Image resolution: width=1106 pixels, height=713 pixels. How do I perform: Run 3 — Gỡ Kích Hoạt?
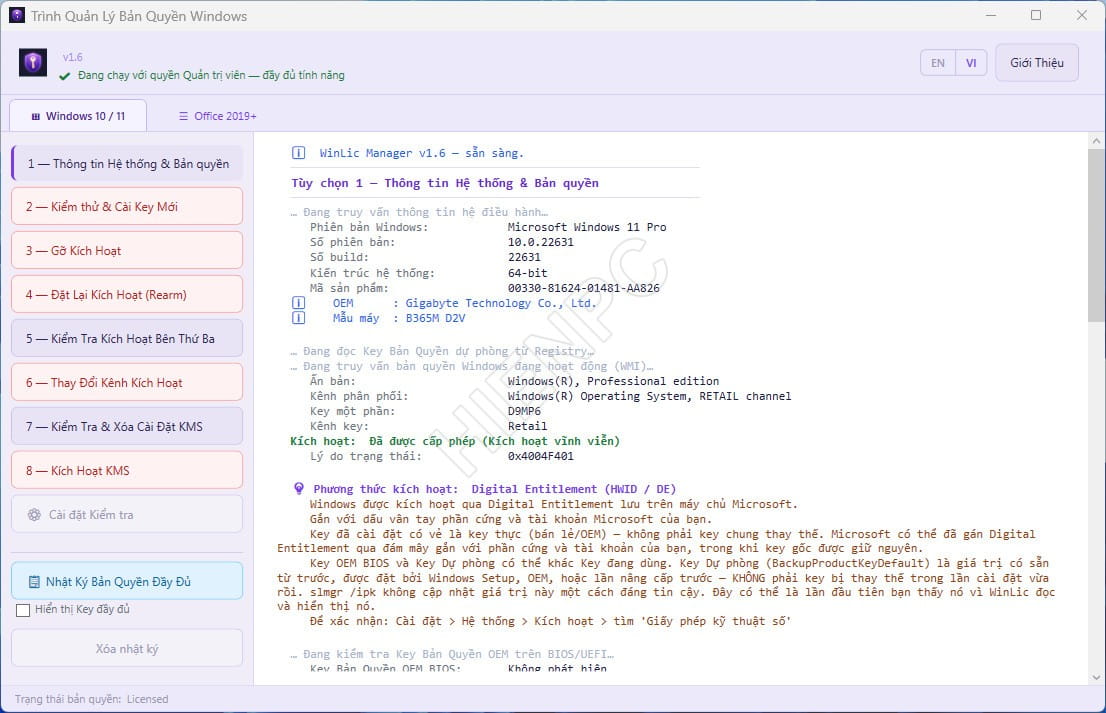[127, 250]
